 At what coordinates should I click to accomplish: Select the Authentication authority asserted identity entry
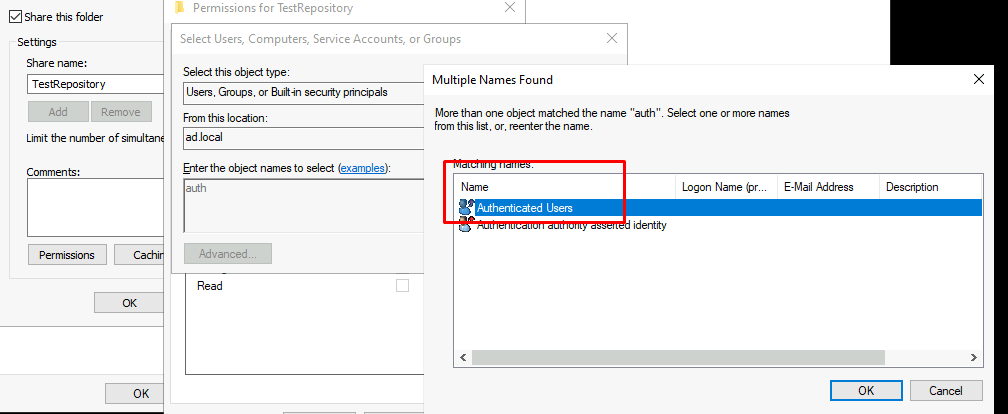pos(570,225)
